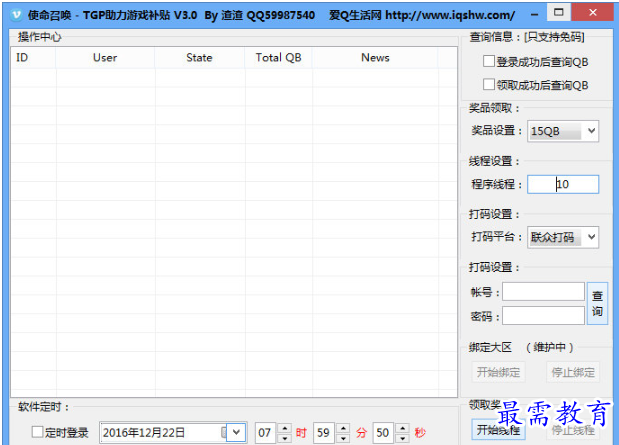Click the 程序线程 input field

pyautogui.click(x=563, y=184)
